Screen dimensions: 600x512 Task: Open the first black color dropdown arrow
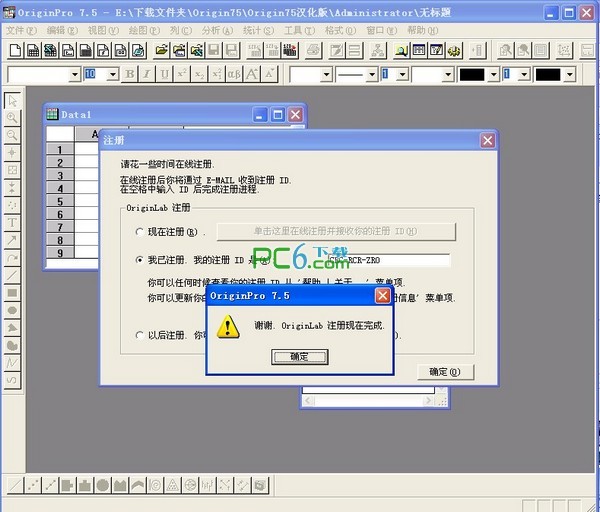pyautogui.click(x=494, y=75)
